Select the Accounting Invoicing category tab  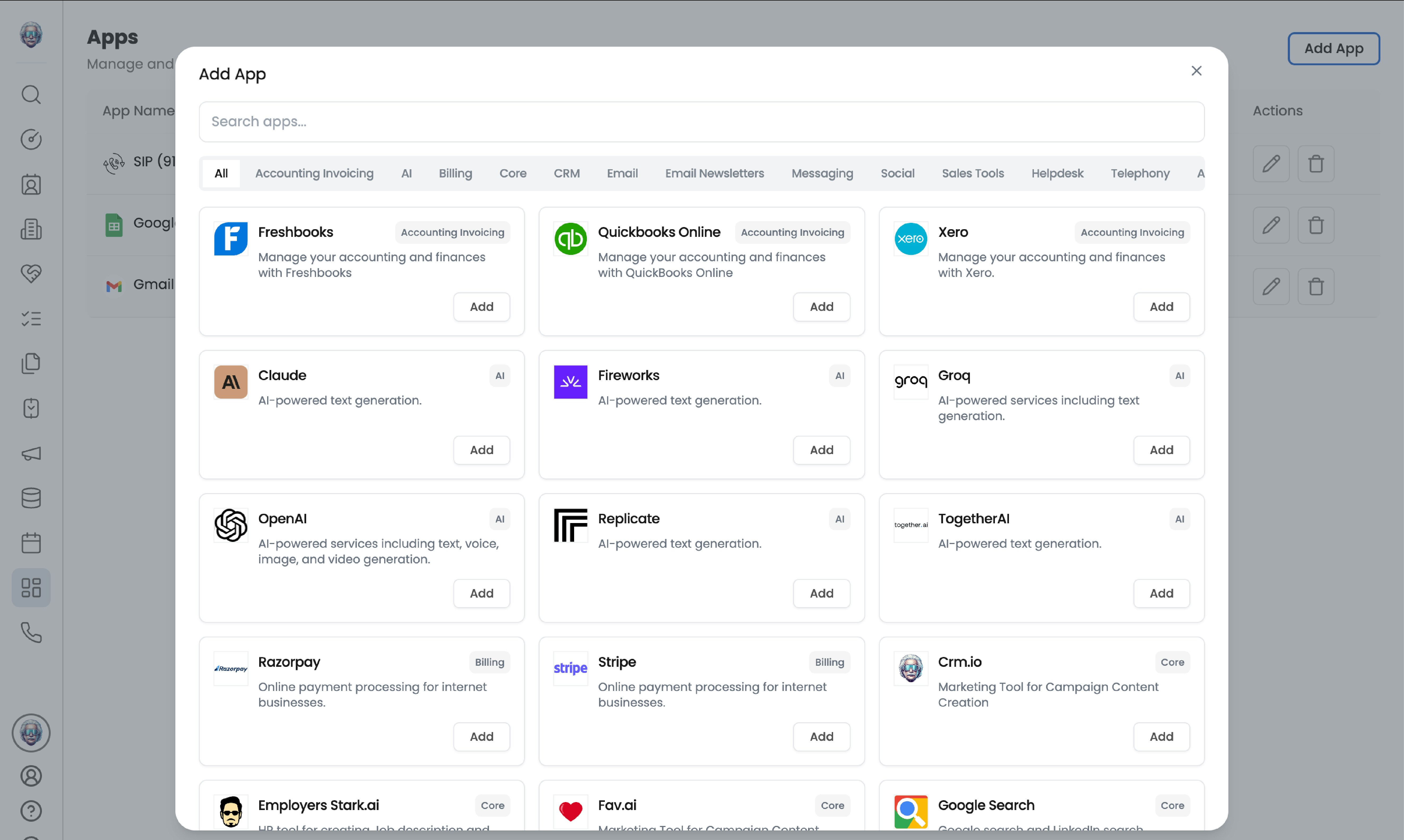pos(314,173)
